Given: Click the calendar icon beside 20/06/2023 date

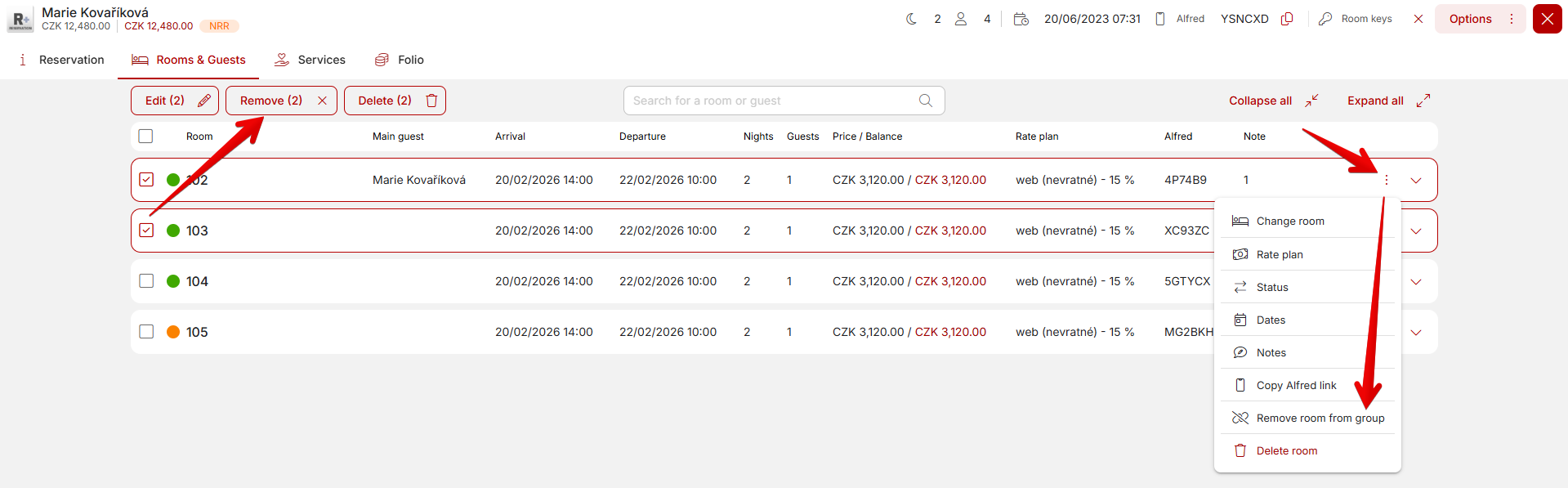Looking at the screenshot, I should 1021,19.
